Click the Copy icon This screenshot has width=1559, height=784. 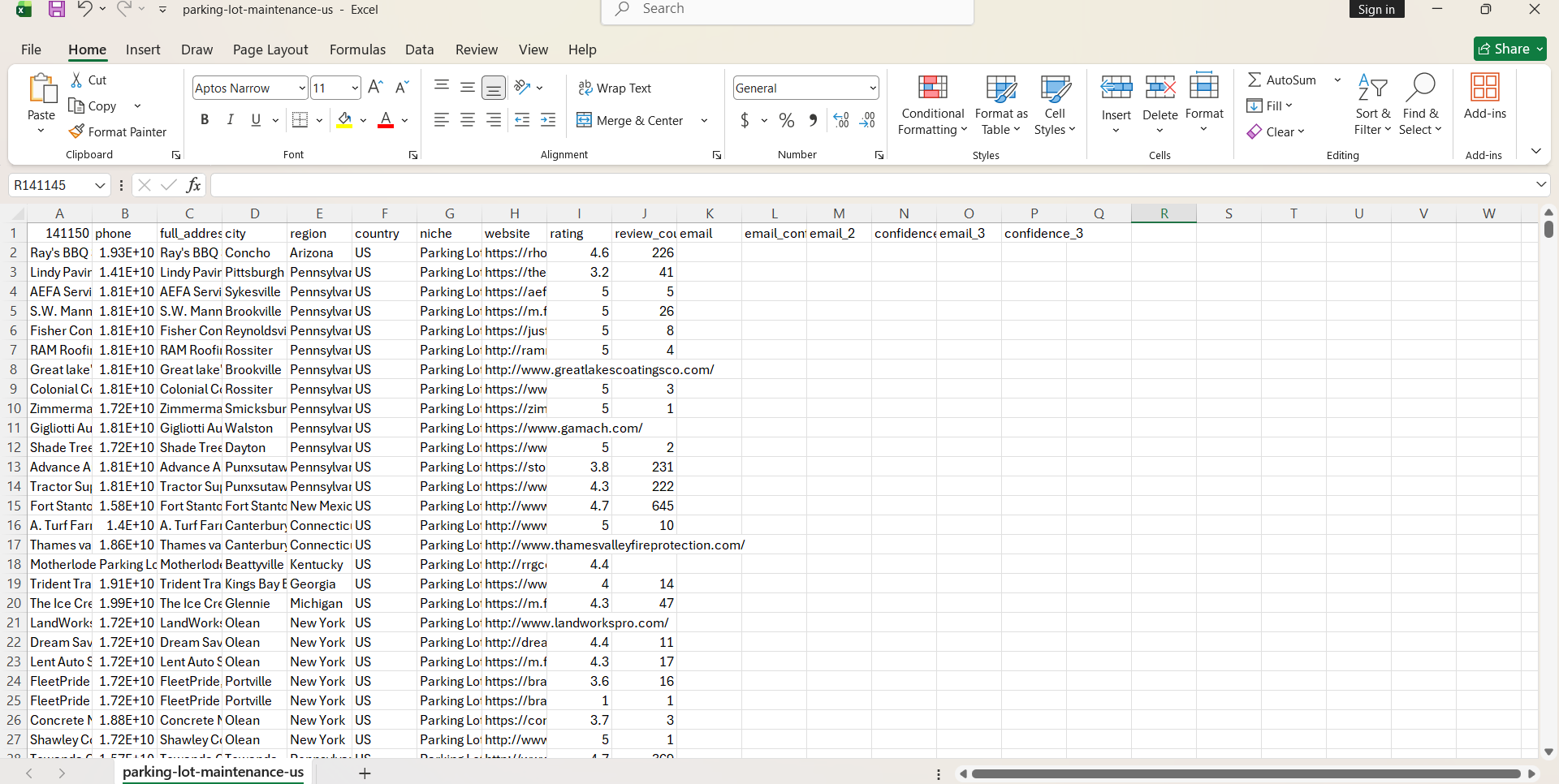point(77,106)
